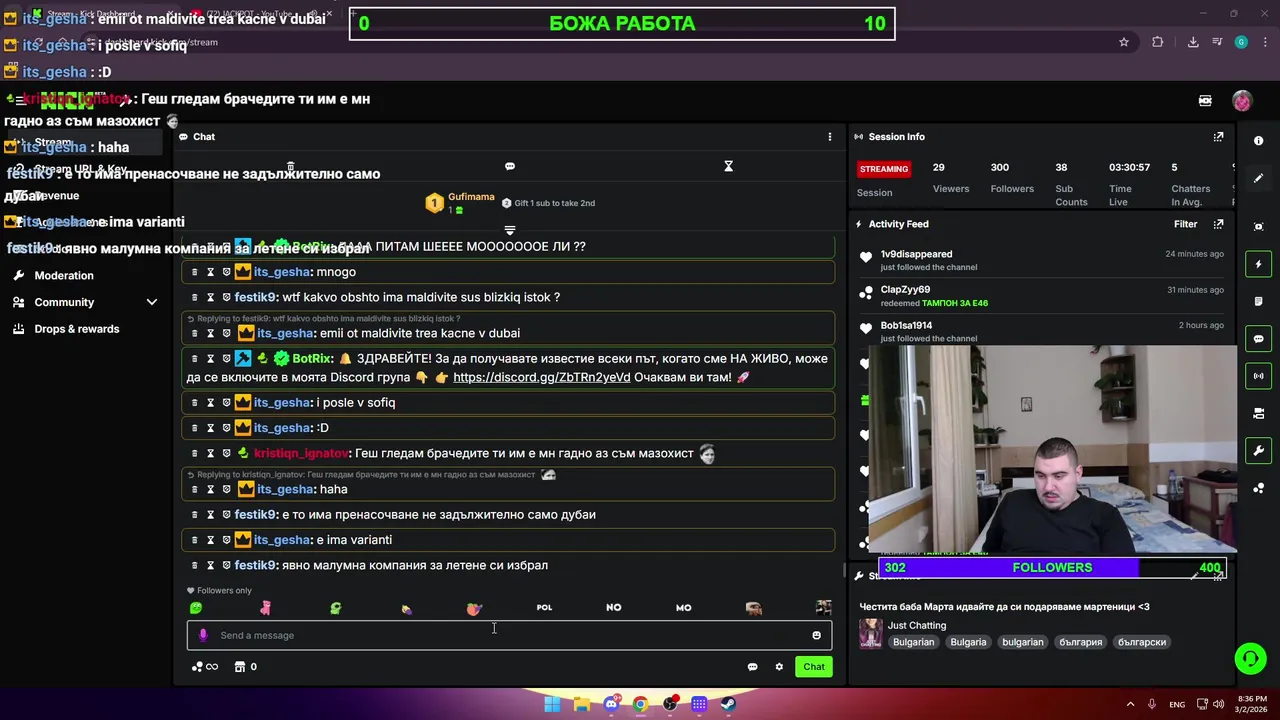Toggle the Session Info broadcast icon in right toolbar

click(x=1259, y=376)
